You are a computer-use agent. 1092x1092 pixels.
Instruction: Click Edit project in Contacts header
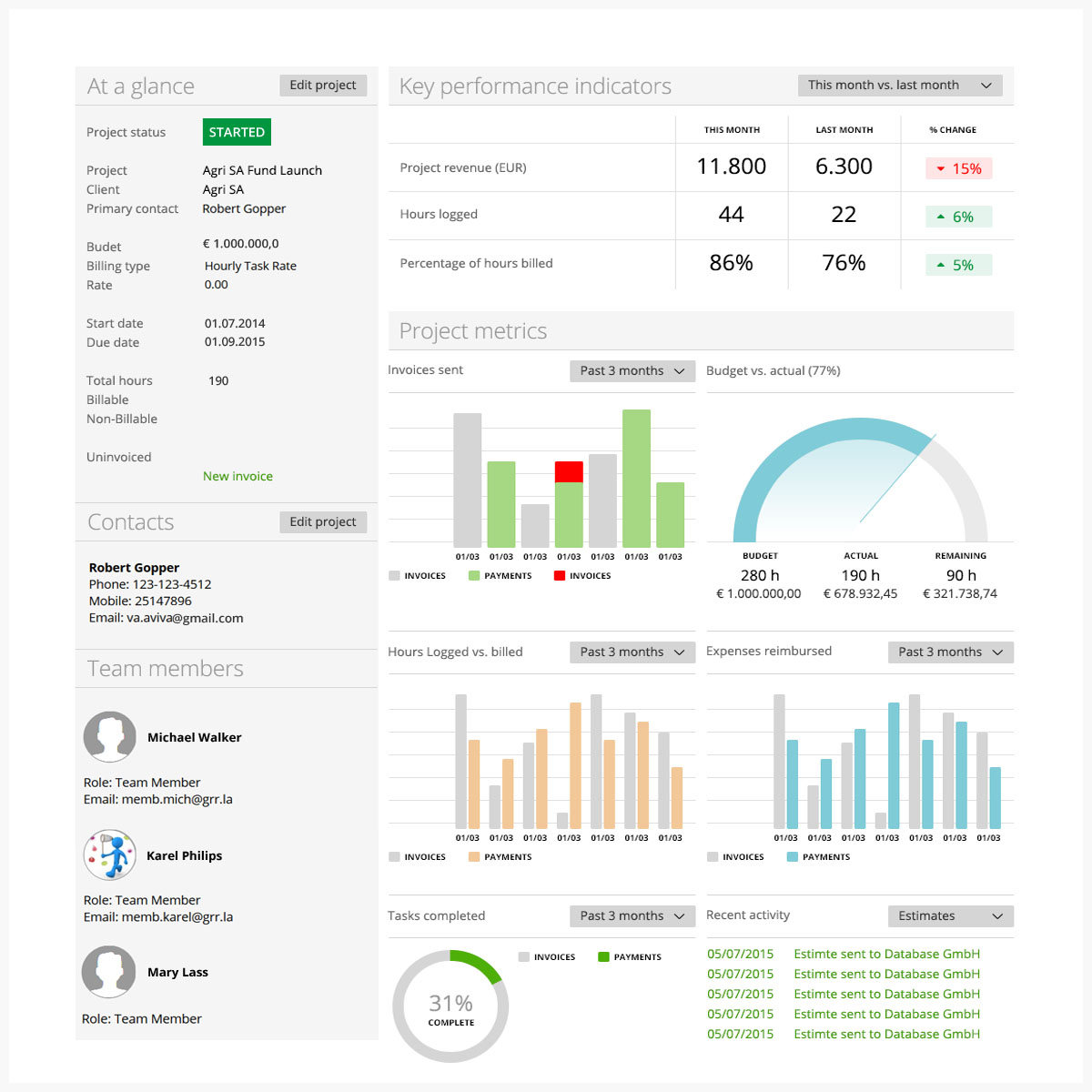pyautogui.click(x=323, y=522)
